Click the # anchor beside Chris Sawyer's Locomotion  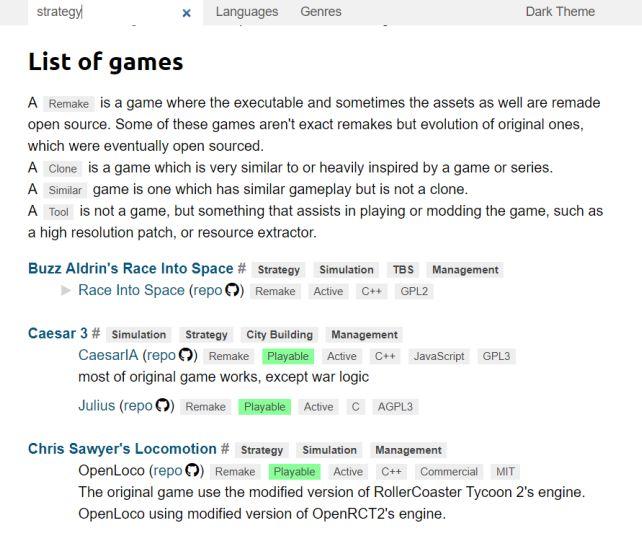(225, 449)
